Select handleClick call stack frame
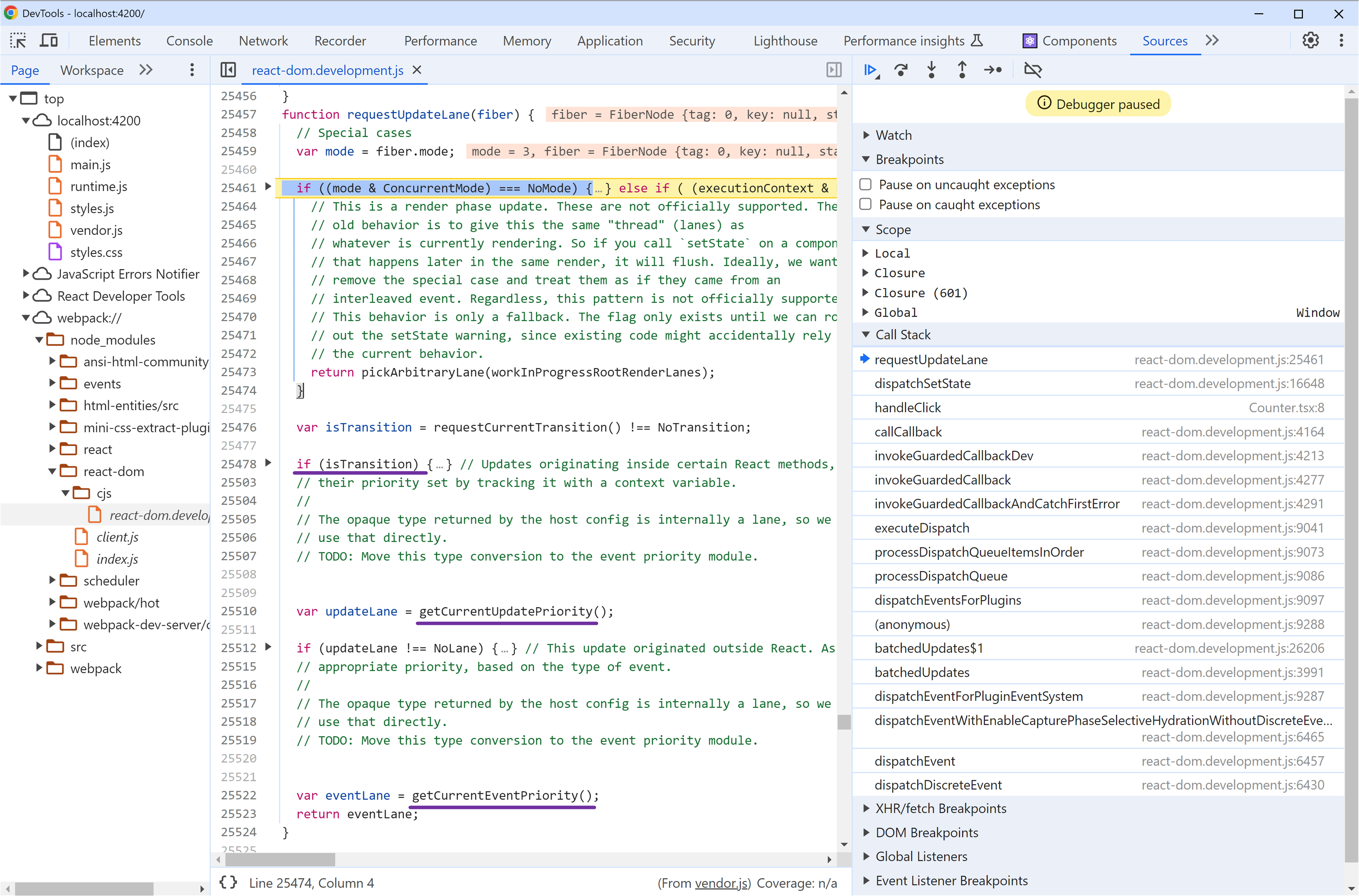The height and width of the screenshot is (896, 1359). click(907, 407)
